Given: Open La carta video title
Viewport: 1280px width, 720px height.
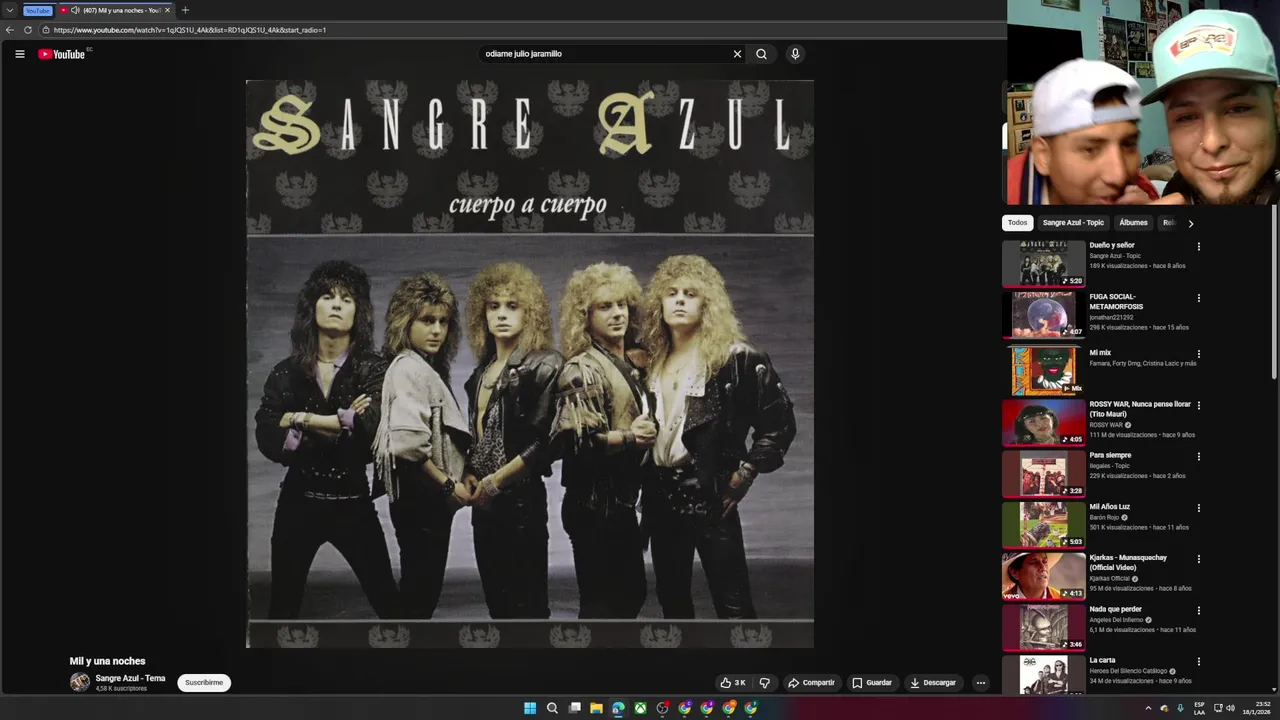Looking at the screenshot, I should coord(1102,661).
